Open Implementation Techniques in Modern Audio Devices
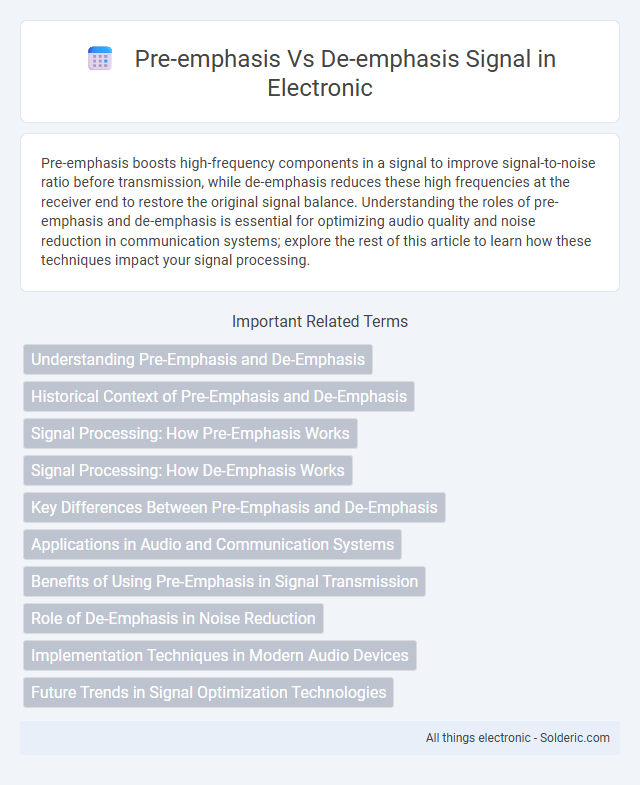 tap(220, 656)
